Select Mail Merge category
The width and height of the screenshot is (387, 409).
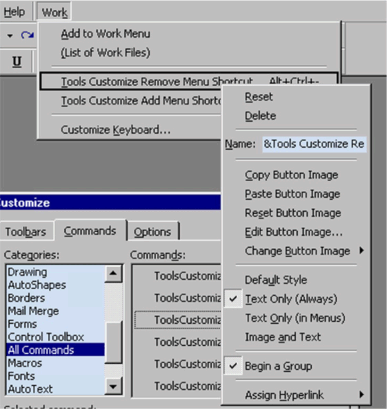click(55, 311)
